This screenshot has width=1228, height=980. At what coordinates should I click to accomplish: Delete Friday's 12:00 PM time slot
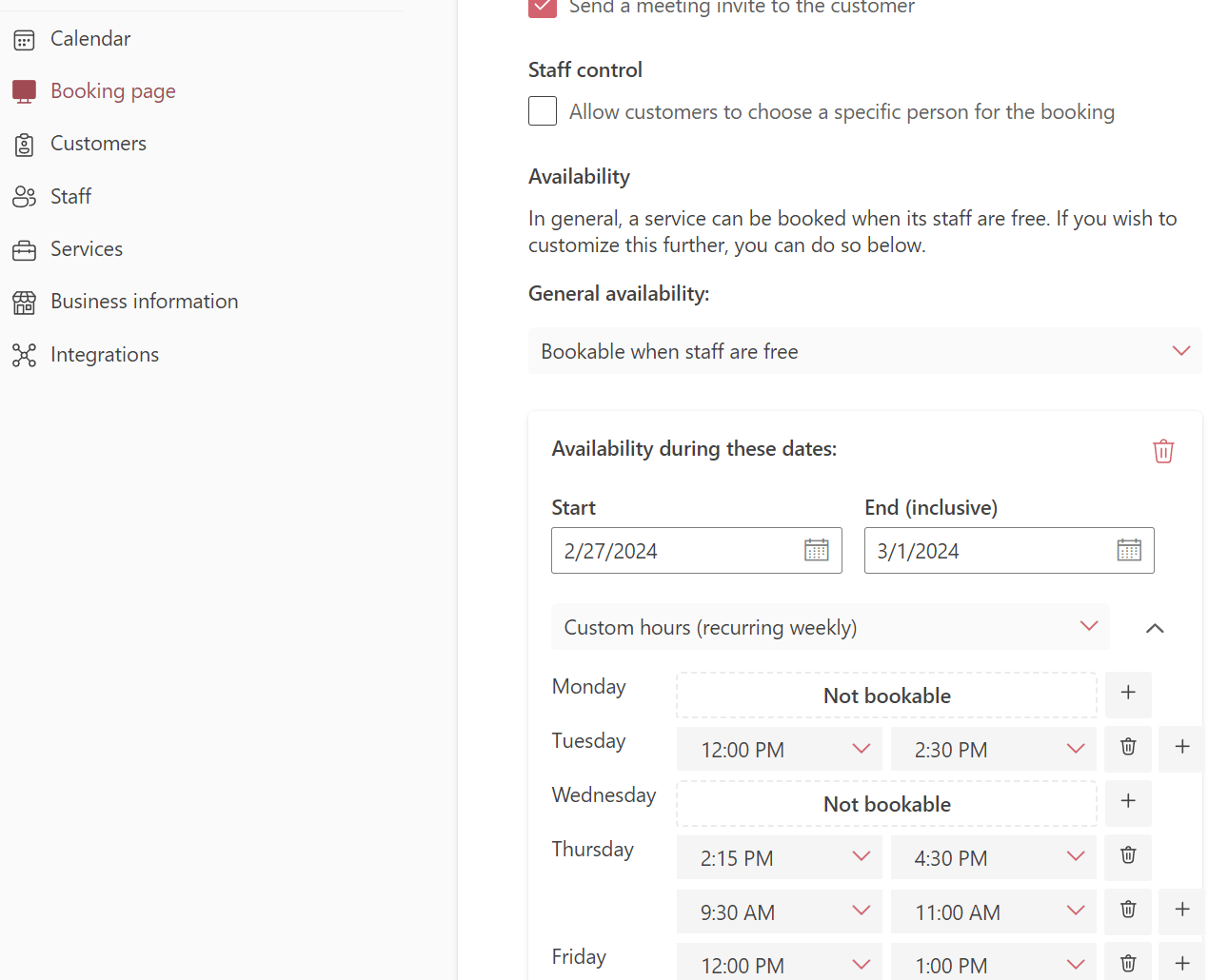point(1128,963)
